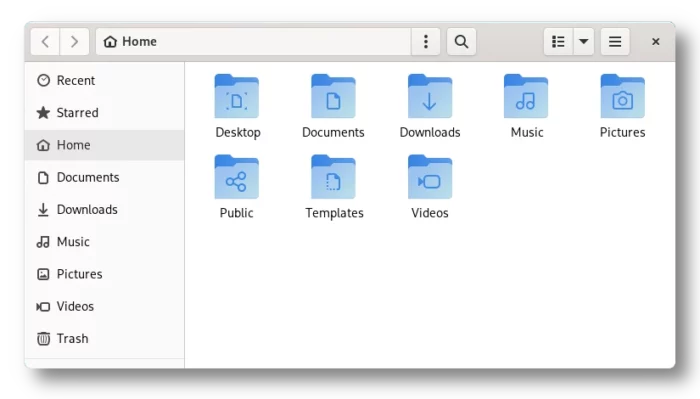Select Recent in the sidebar
The height and width of the screenshot is (399, 700).
click(x=104, y=80)
